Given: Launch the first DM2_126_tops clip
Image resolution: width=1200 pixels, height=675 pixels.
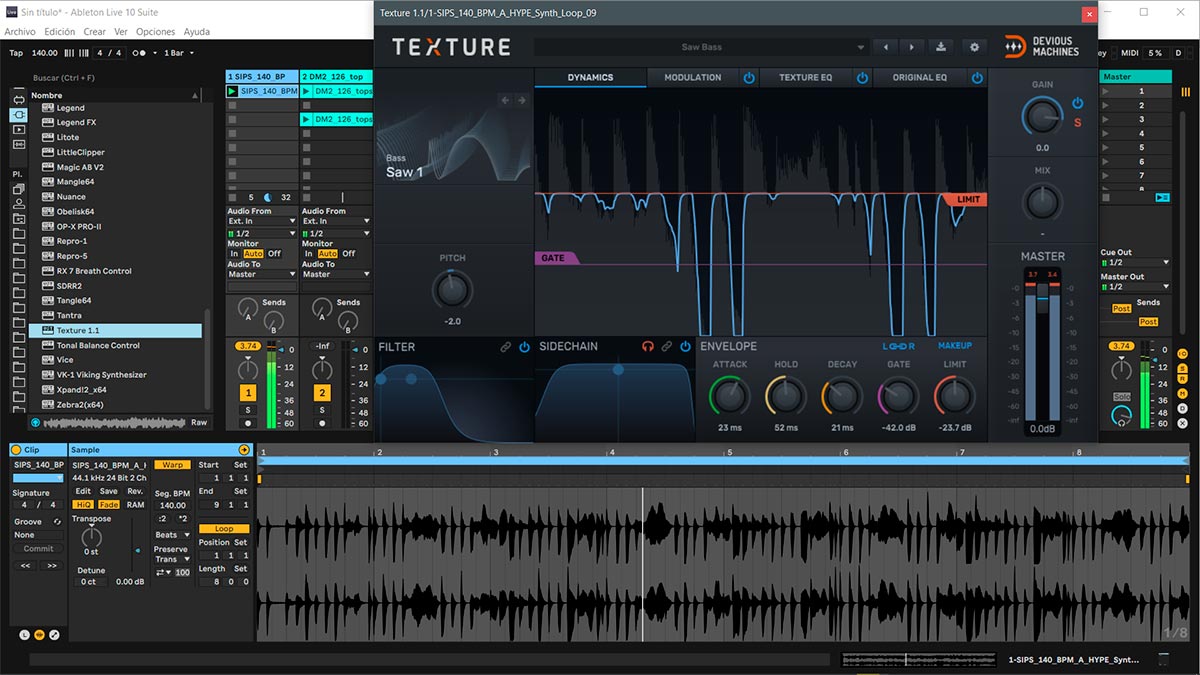Looking at the screenshot, I should pos(307,91).
